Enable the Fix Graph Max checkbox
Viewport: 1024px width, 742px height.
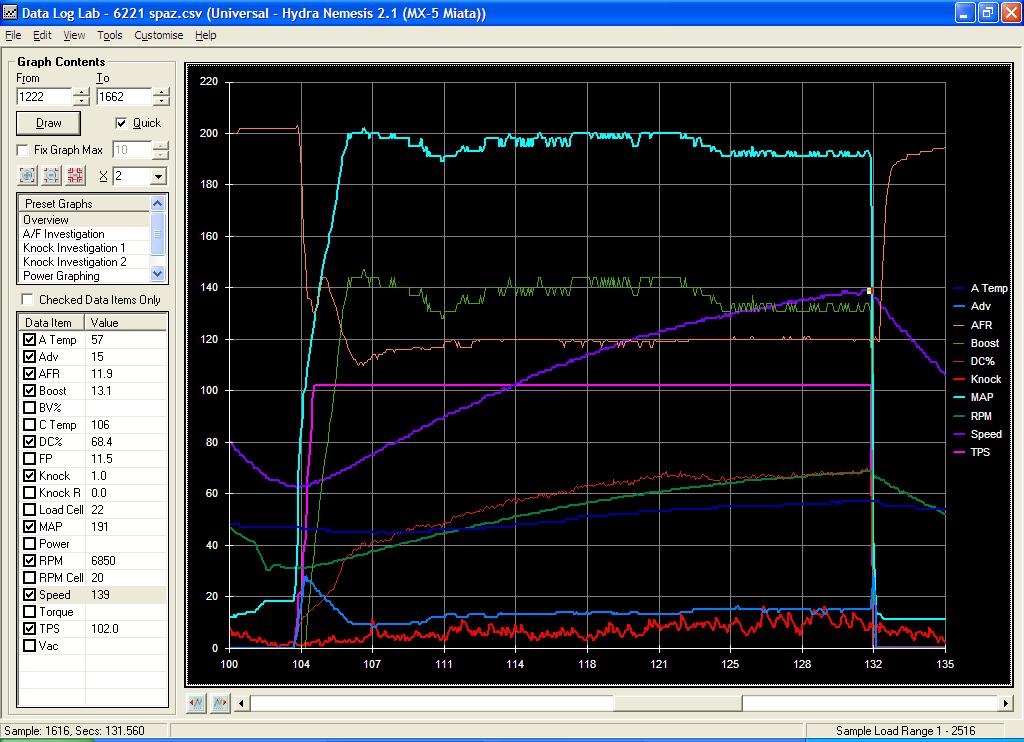[x=23, y=150]
